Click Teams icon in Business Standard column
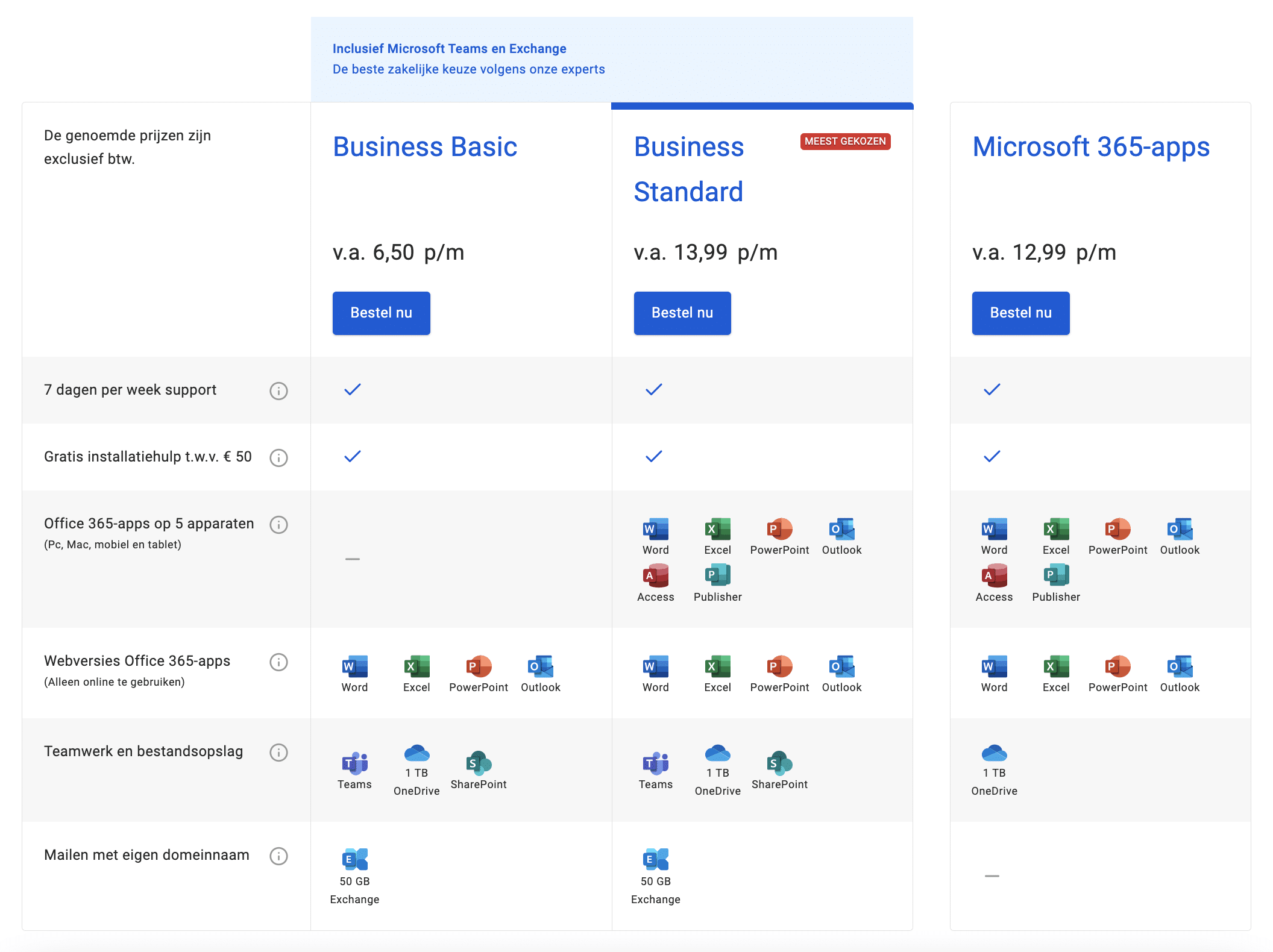The image size is (1273, 952). click(x=656, y=763)
